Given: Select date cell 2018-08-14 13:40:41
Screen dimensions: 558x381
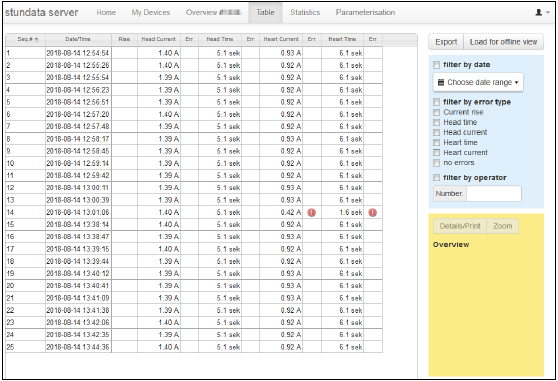Looking at the screenshot, I should tap(78, 286).
